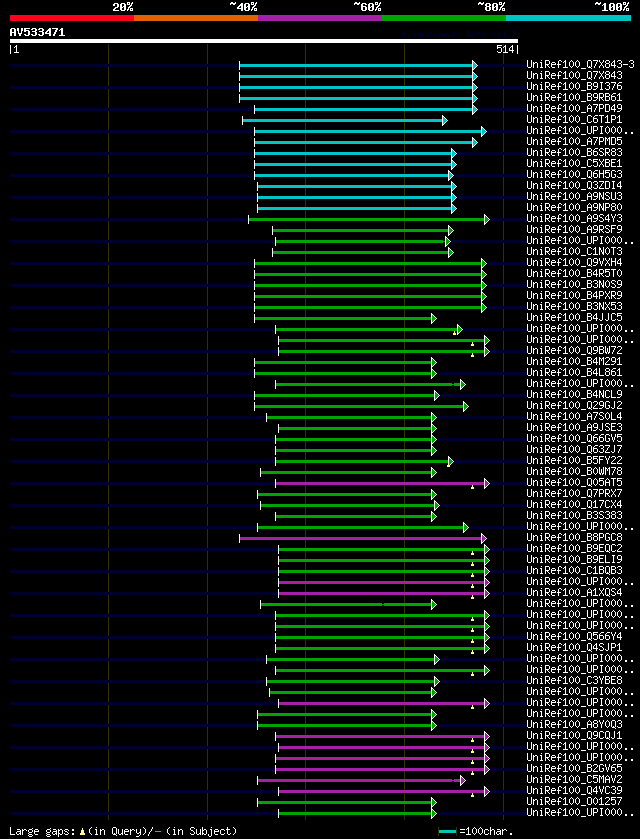Open the UniRef100_A8Y0Q3 hit label
Image resolution: width=640 pixels, height=839 pixels.
coord(575,724)
